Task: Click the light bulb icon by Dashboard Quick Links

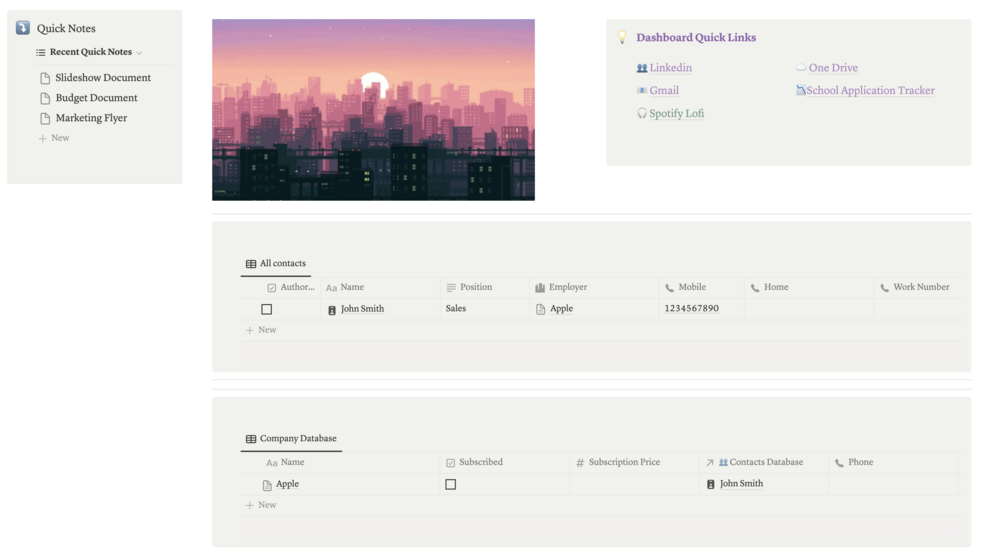Action: (622, 37)
